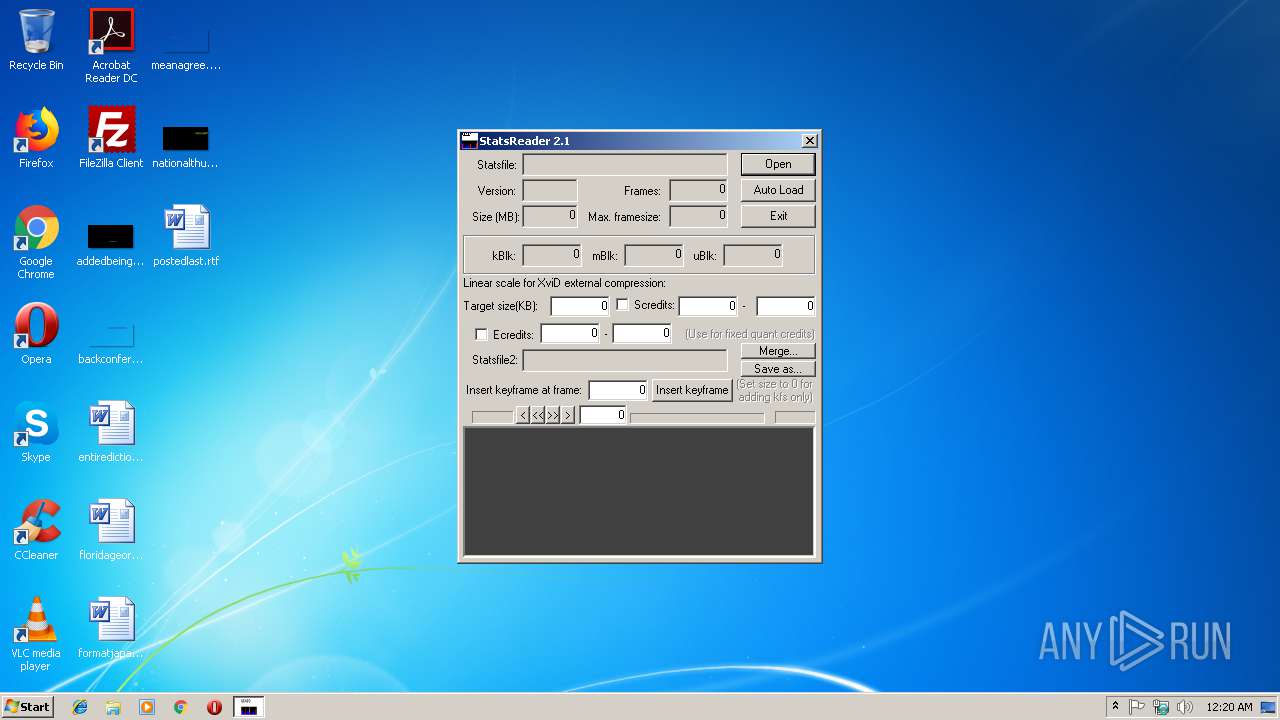Click the Auto Load button
The image size is (1280, 720).
click(x=778, y=190)
